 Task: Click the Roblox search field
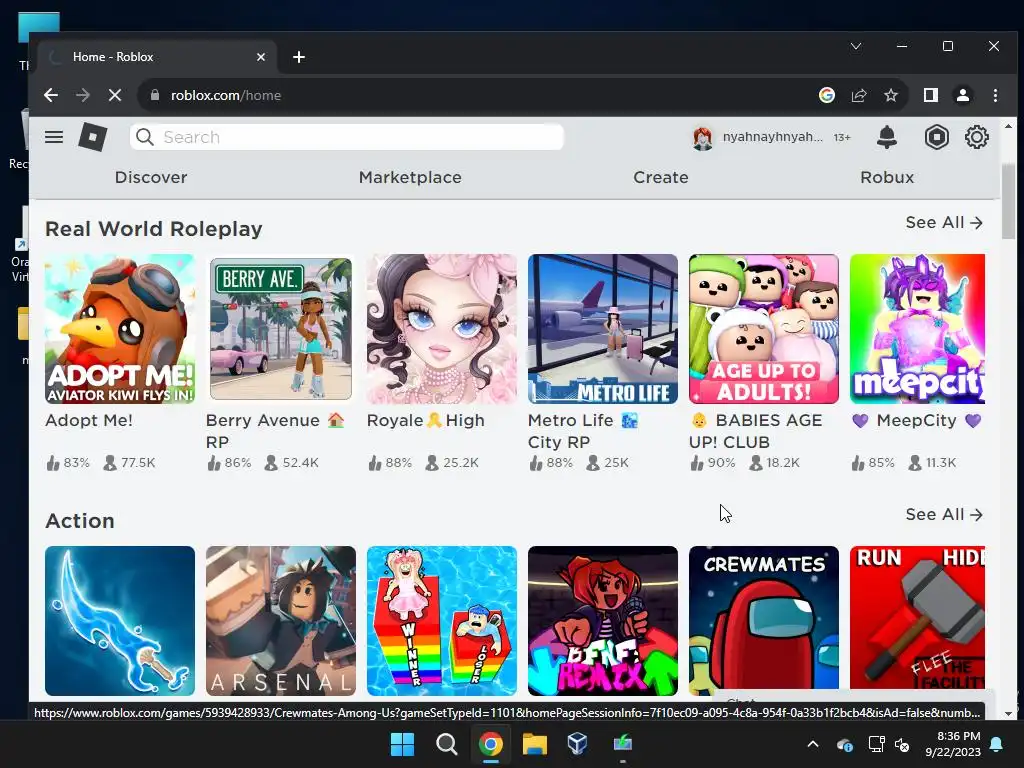coord(347,137)
